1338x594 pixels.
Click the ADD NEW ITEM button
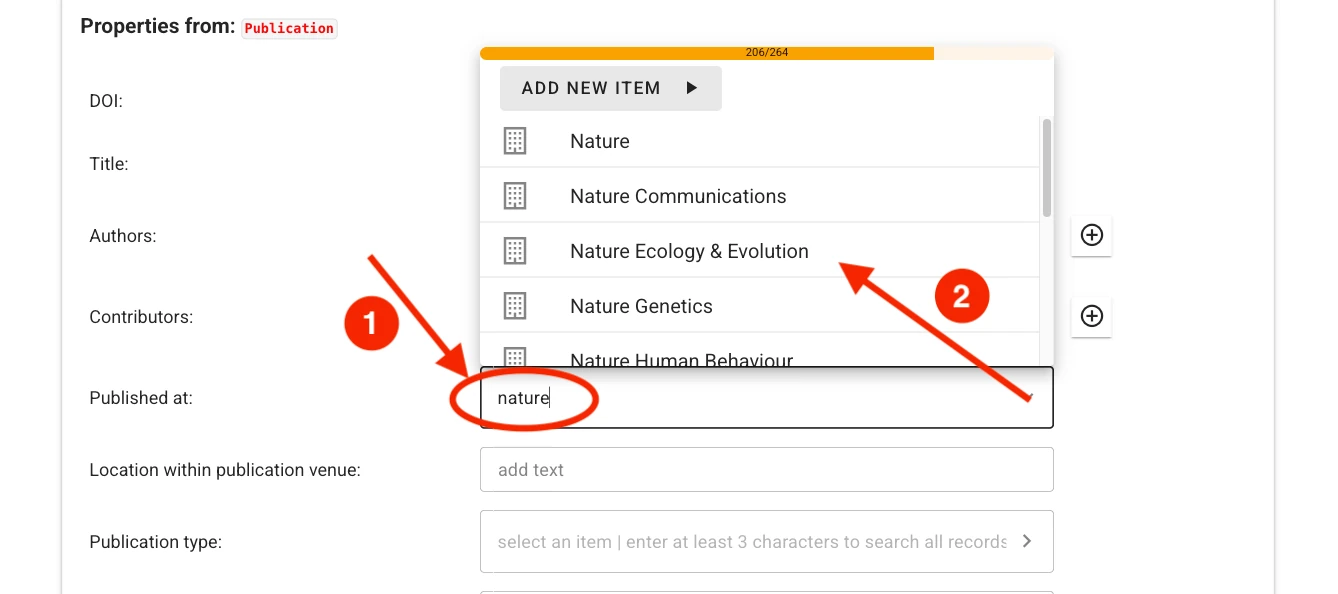[610, 88]
